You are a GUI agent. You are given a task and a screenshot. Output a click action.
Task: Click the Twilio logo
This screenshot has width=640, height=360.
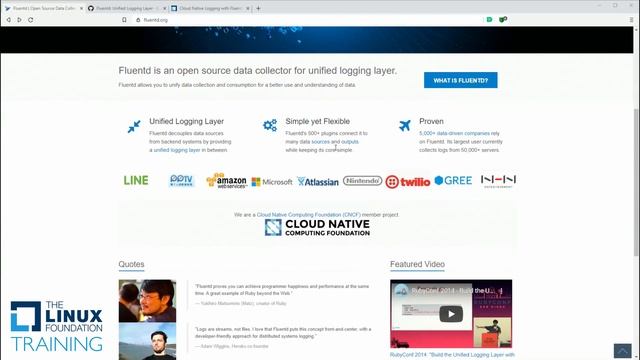pos(408,182)
